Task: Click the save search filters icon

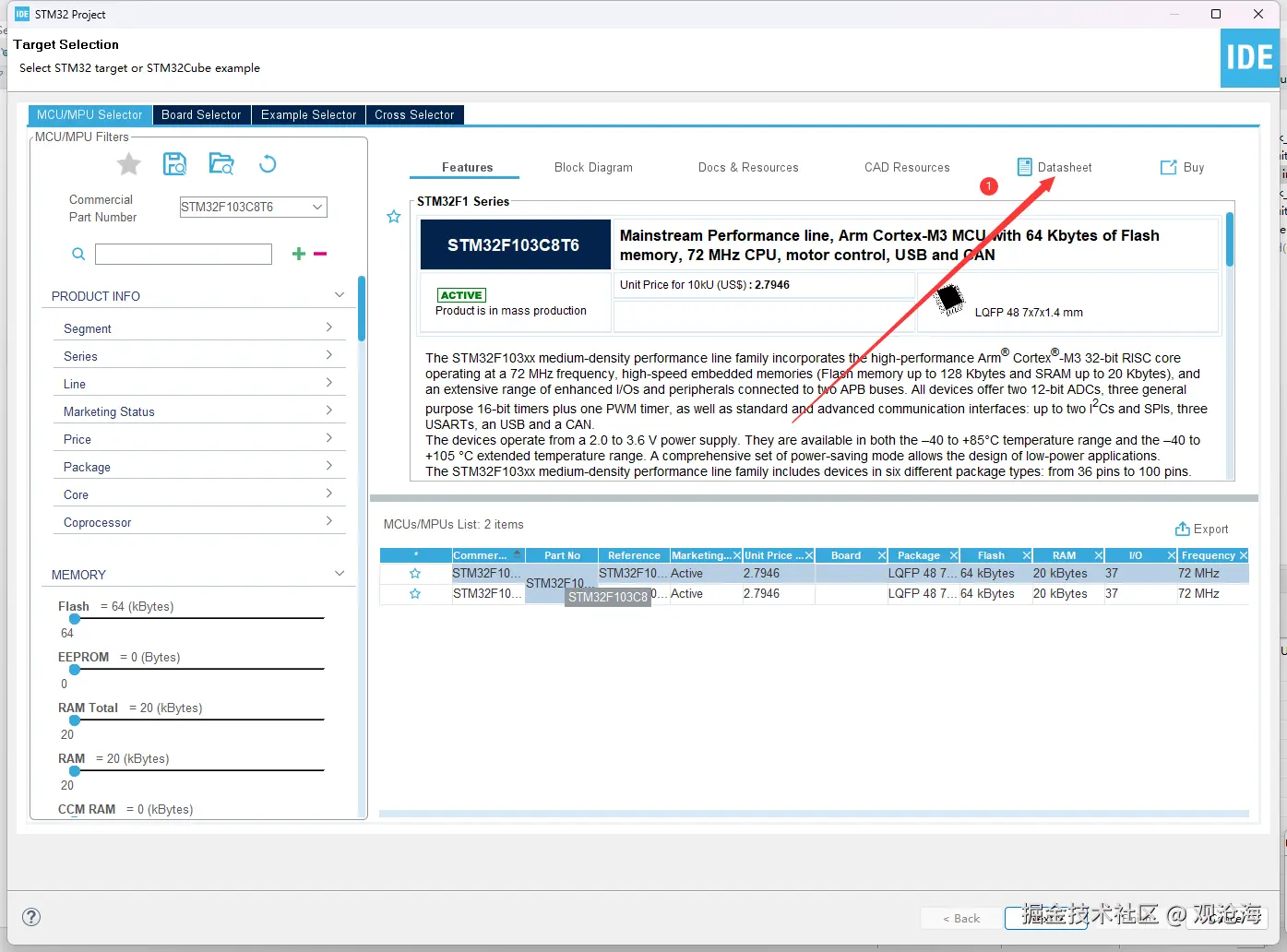Action: (x=174, y=164)
